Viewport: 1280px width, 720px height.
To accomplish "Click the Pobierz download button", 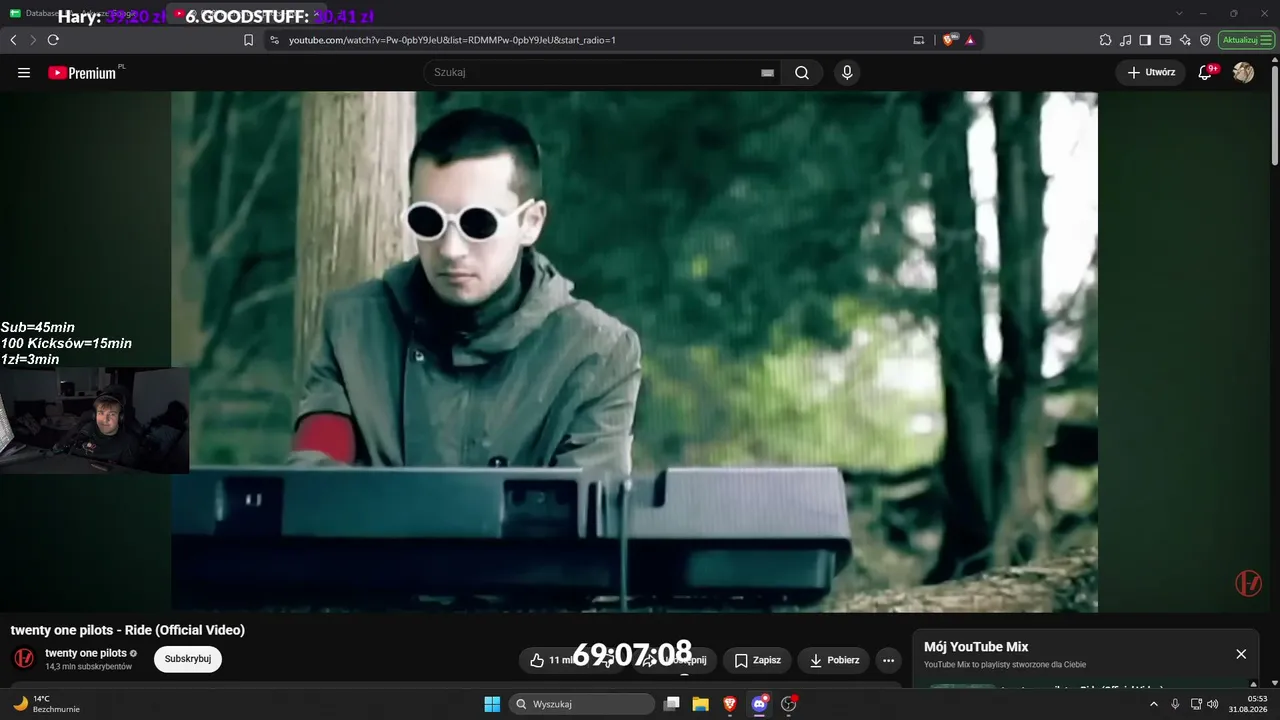I will point(834,660).
